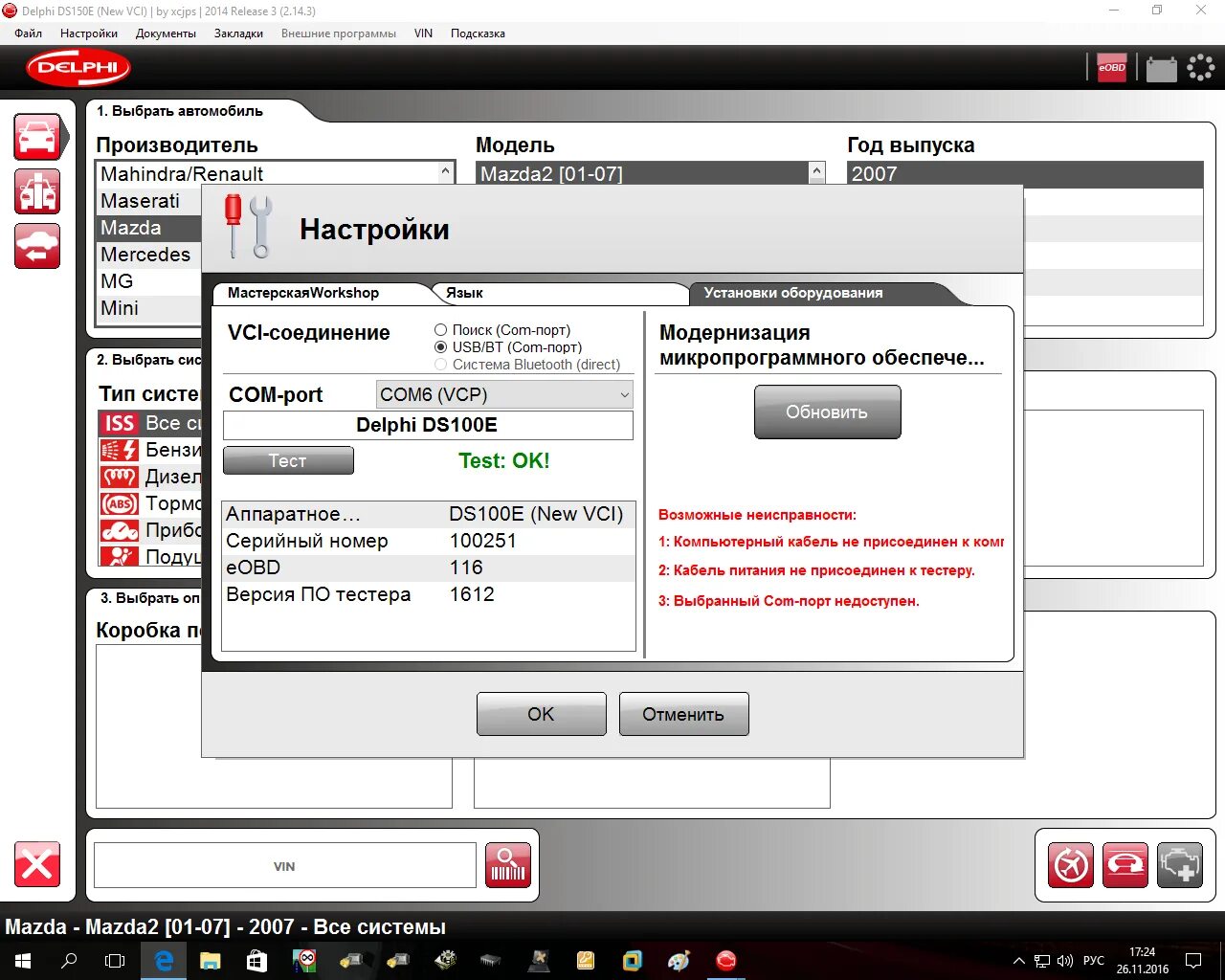
Task: Open Edge browser from taskbar
Action: [164, 961]
